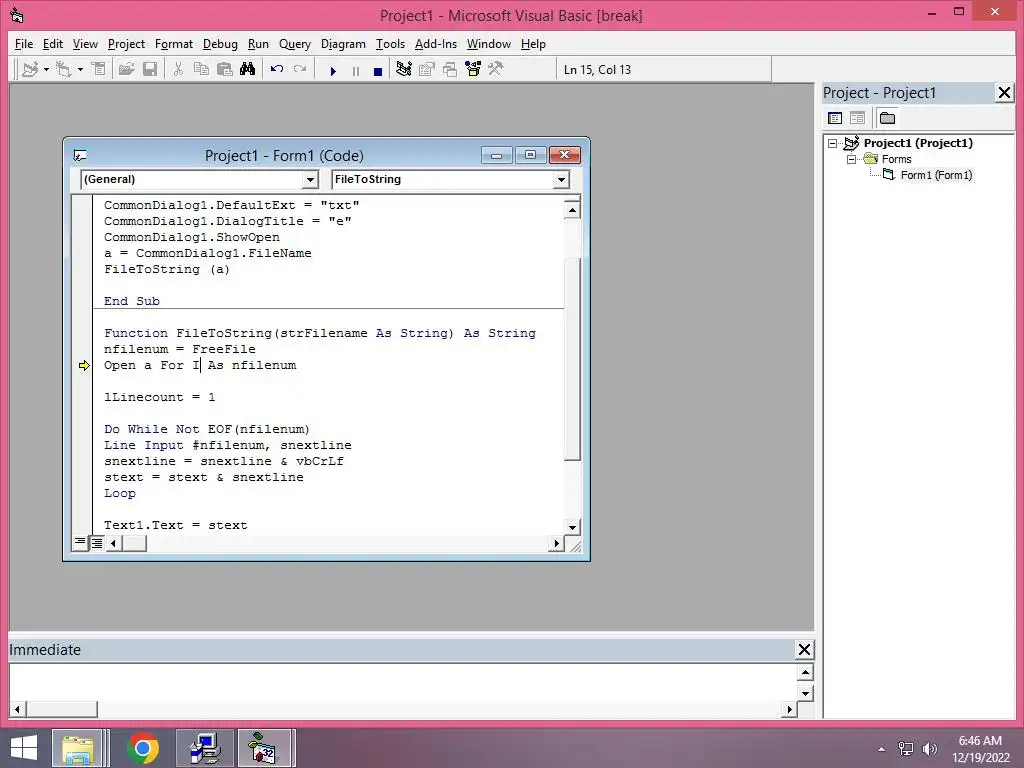The height and width of the screenshot is (768, 1024).
Task: Click into the Immediate window text area
Action: pos(402,682)
